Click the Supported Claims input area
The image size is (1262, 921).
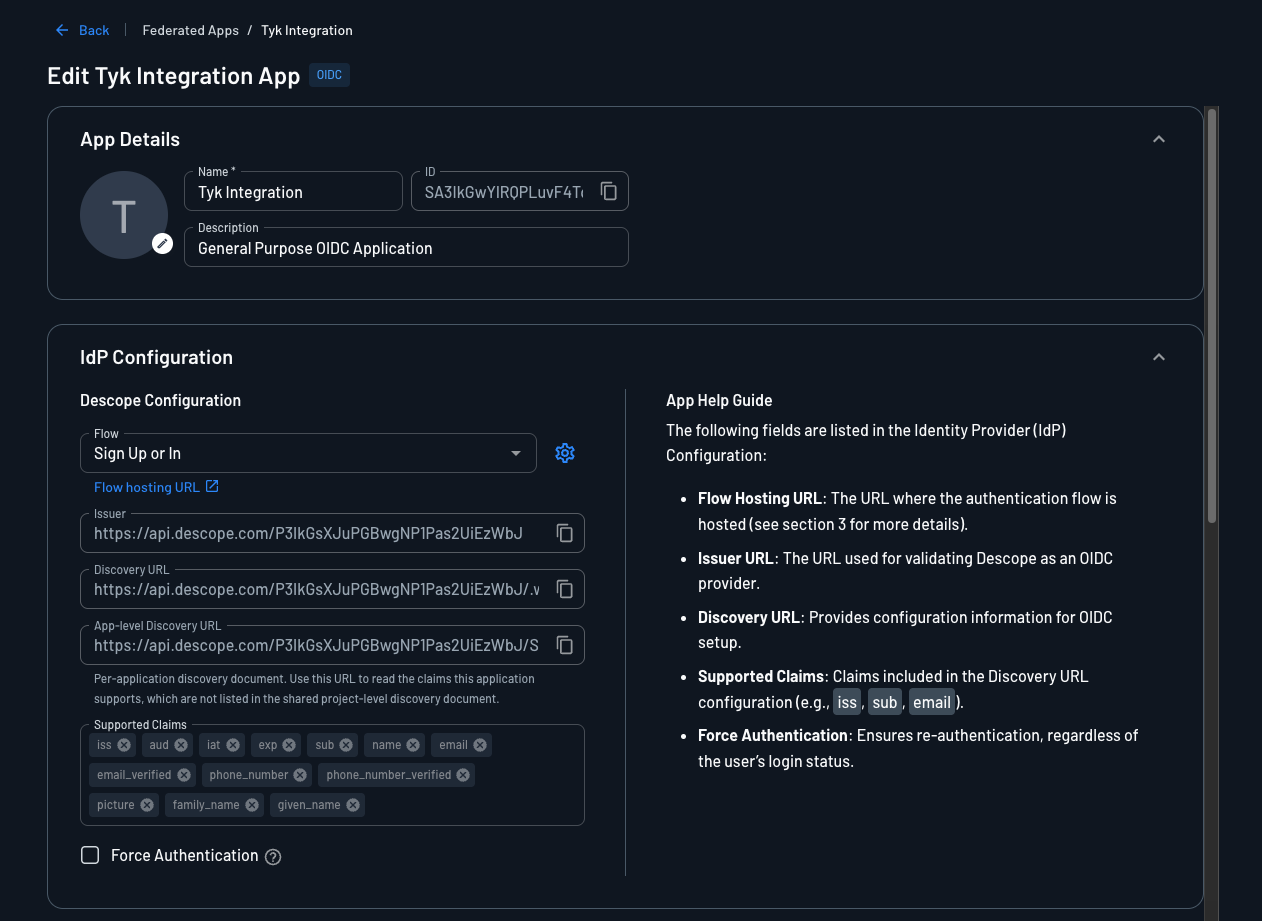[x=332, y=775]
